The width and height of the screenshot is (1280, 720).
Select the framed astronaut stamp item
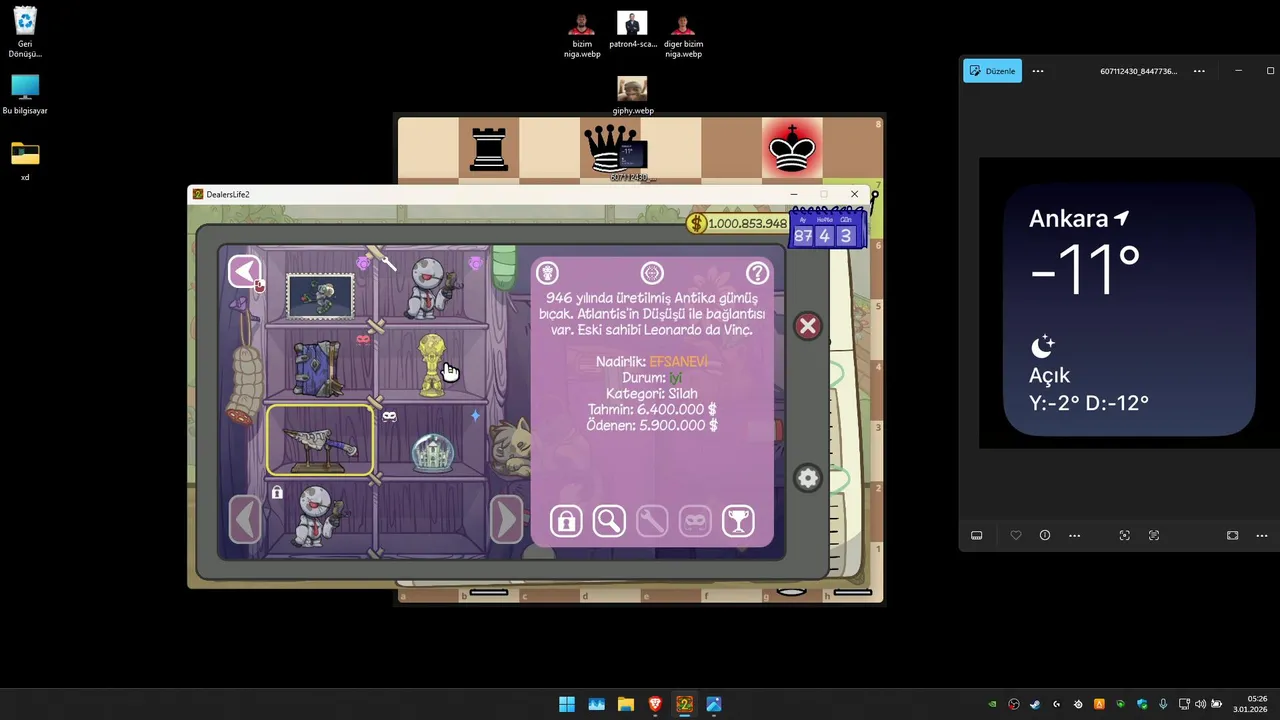(x=320, y=296)
